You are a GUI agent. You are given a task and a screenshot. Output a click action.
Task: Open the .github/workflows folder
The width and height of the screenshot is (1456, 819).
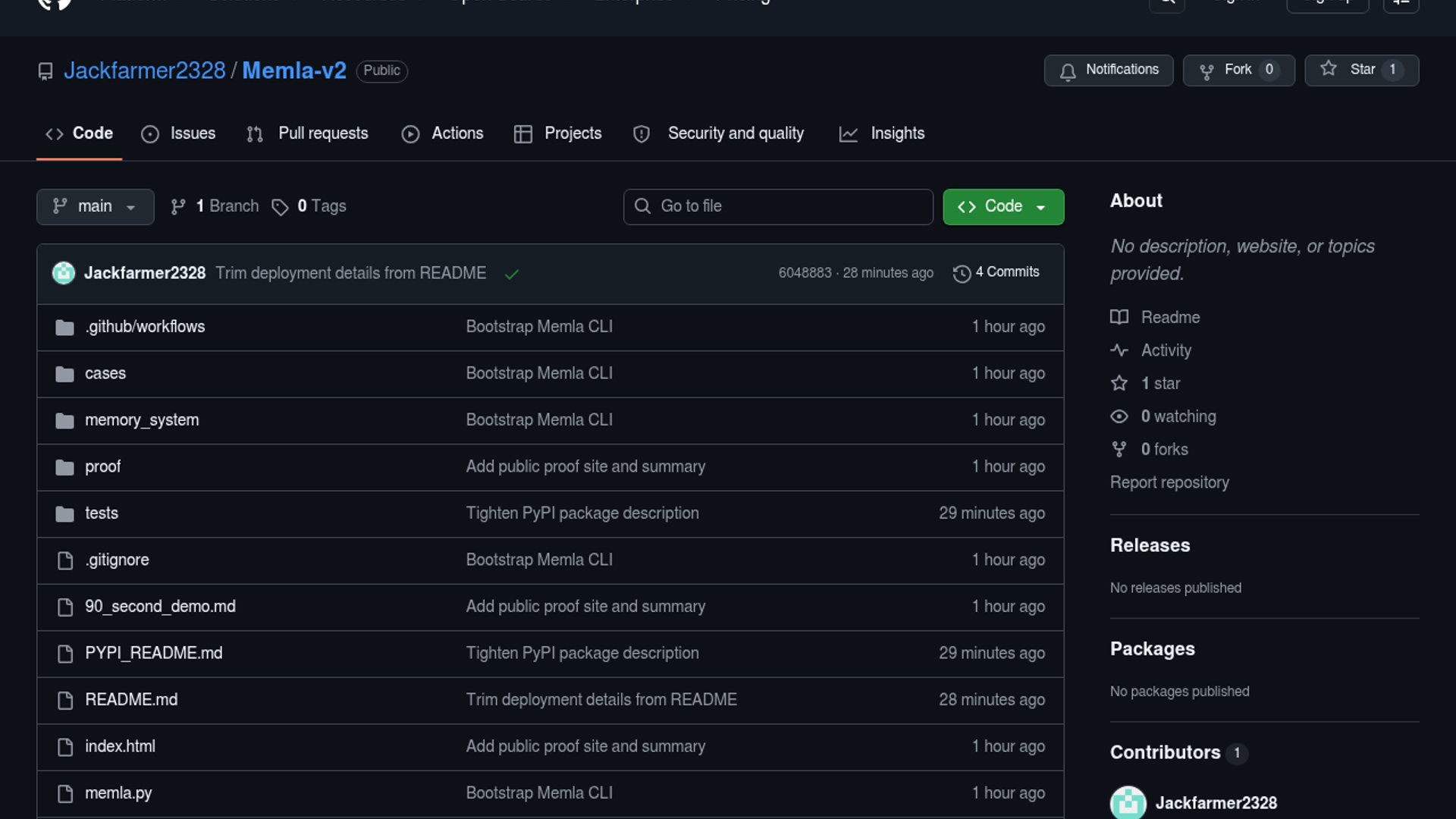point(145,327)
